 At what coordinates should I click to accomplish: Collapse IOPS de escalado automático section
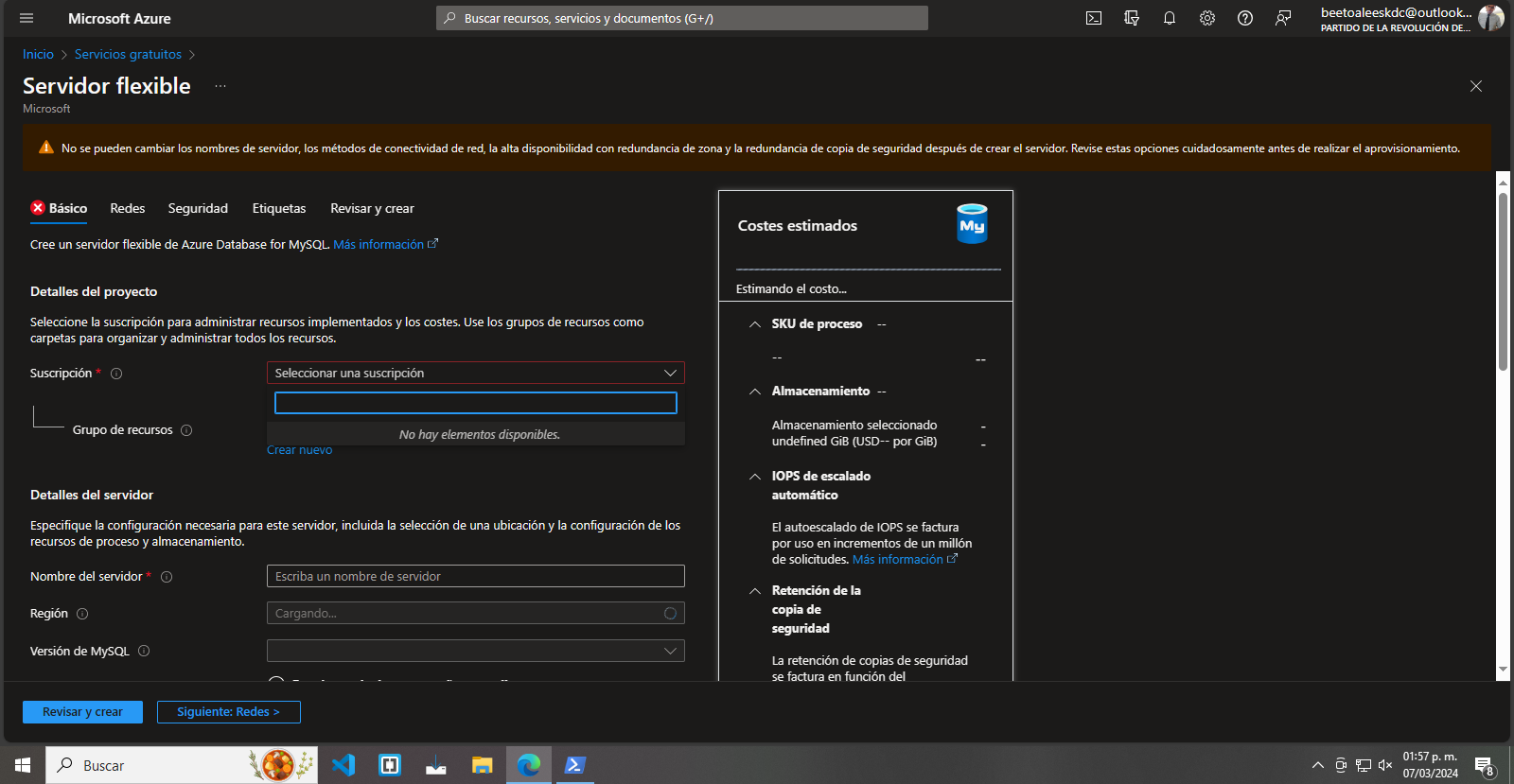(x=755, y=477)
